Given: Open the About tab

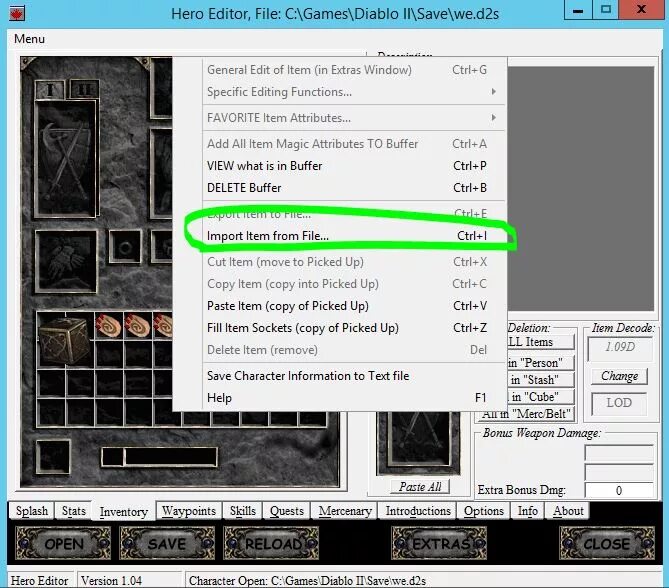Looking at the screenshot, I should click(x=568, y=511).
